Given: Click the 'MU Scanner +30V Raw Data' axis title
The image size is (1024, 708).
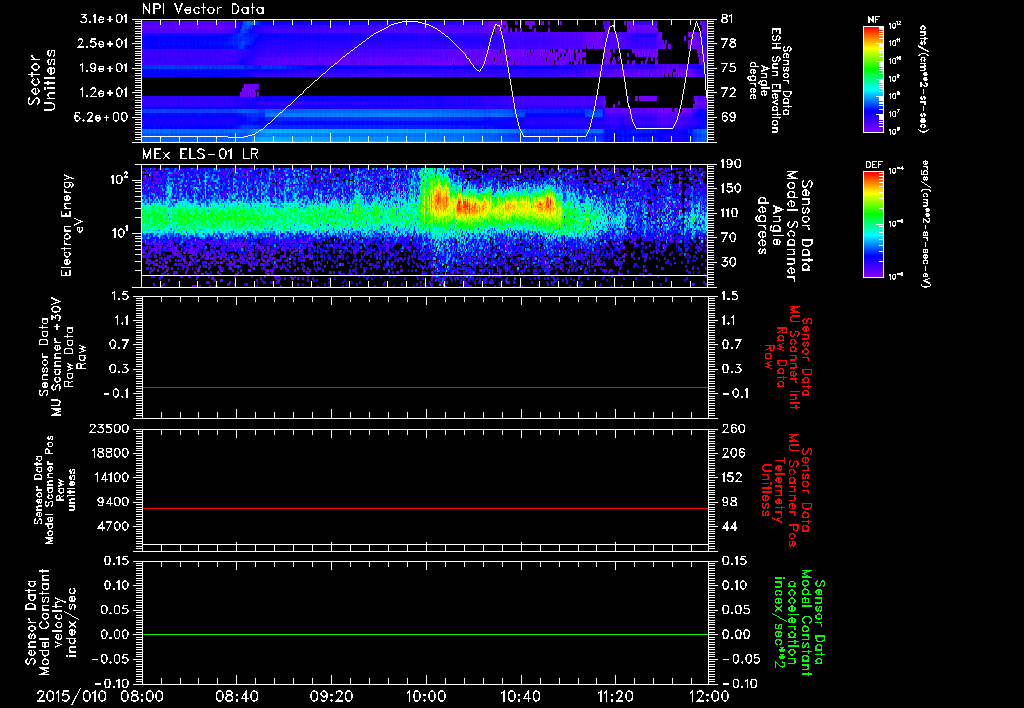Looking at the screenshot, I should pos(62,357).
